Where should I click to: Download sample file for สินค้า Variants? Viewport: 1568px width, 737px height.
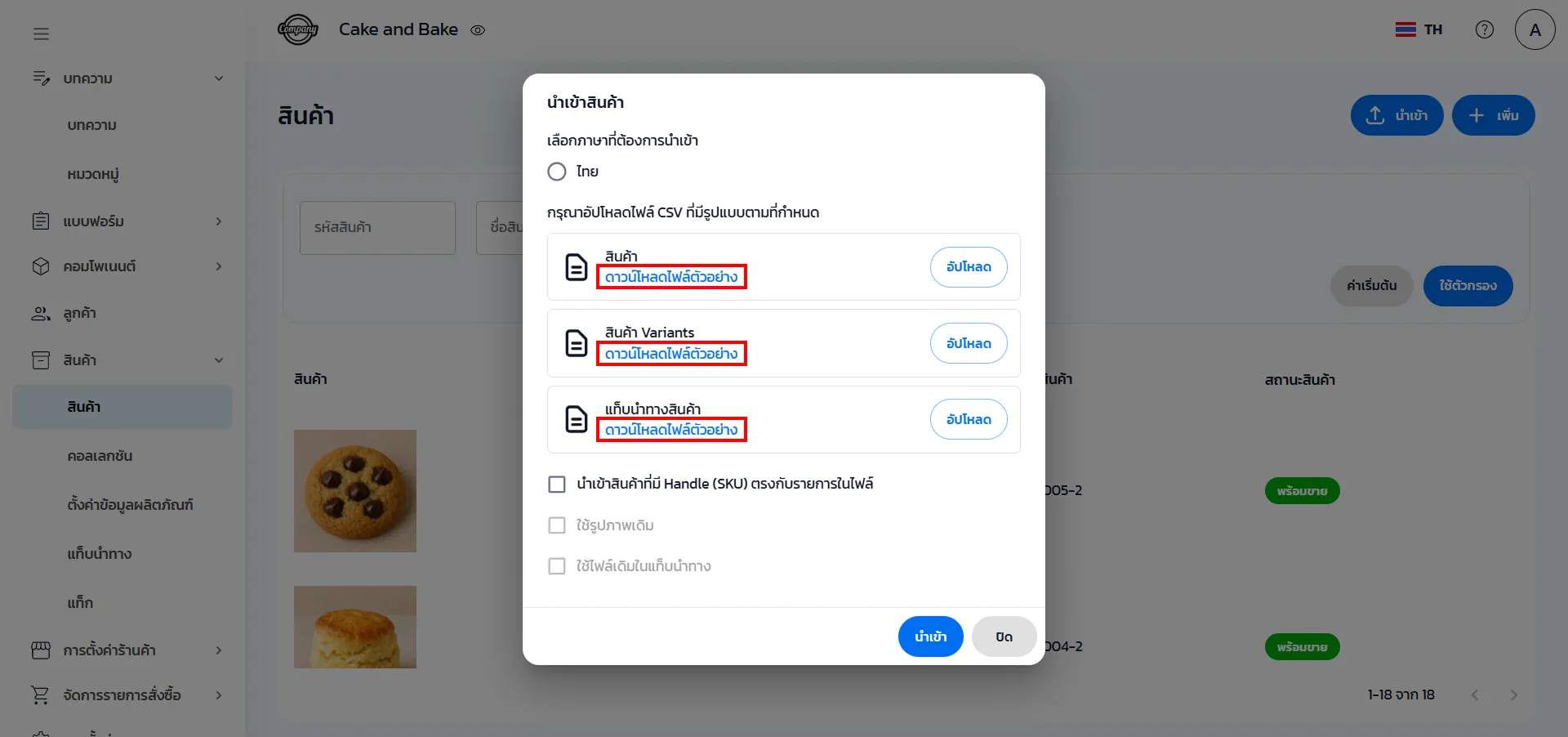671,354
